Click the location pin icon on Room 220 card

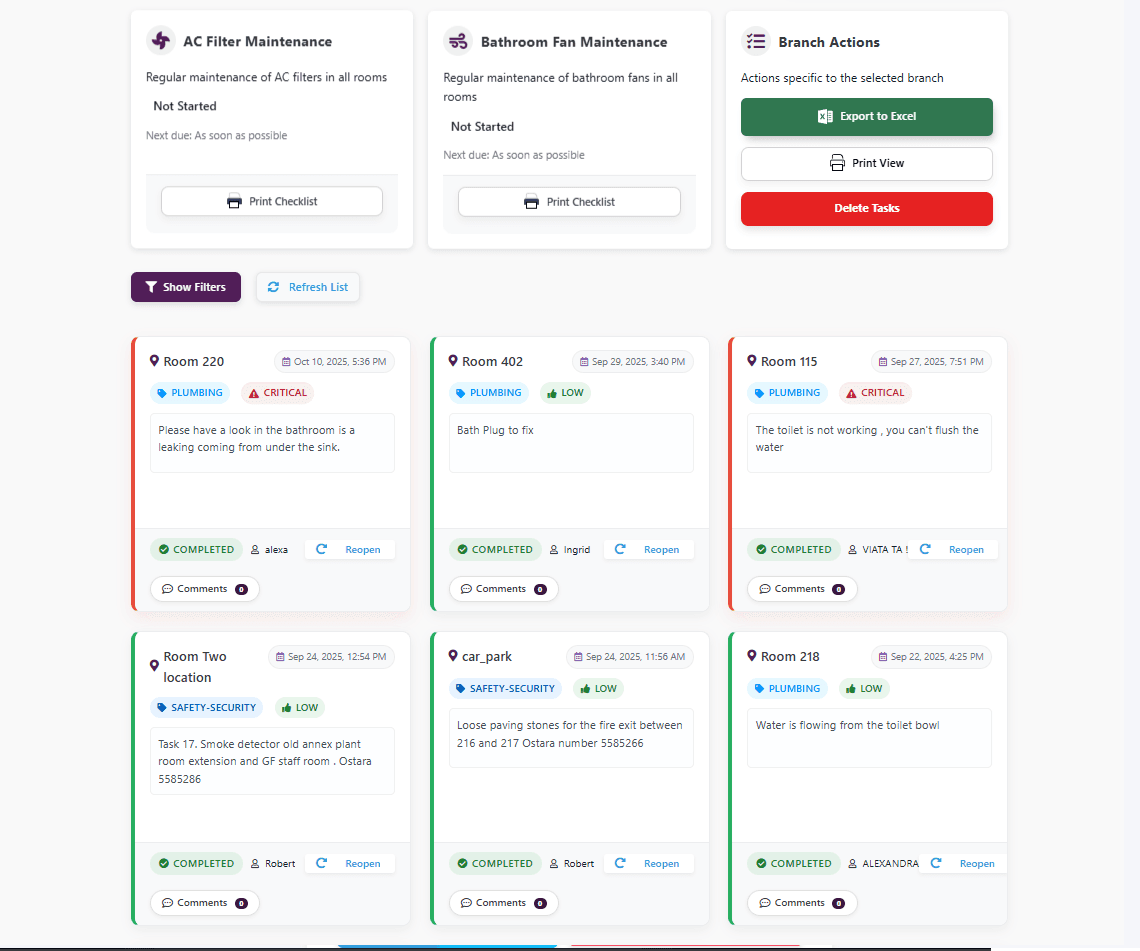point(156,361)
